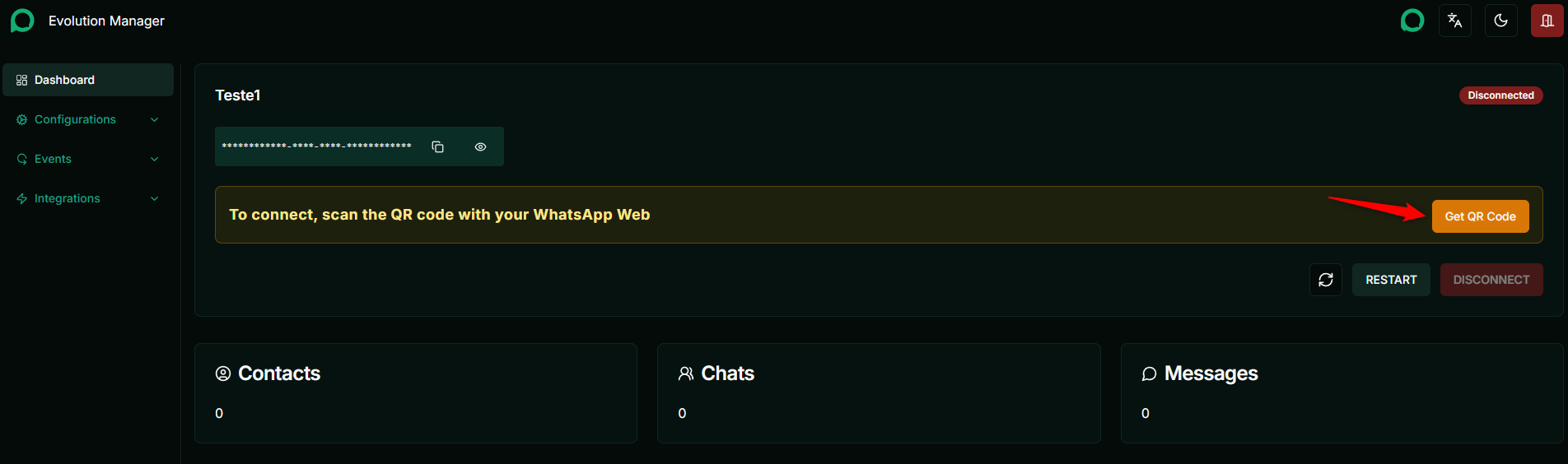1568x464 pixels.
Task: Toggle dark mode with the moon icon
Action: click(x=1500, y=21)
